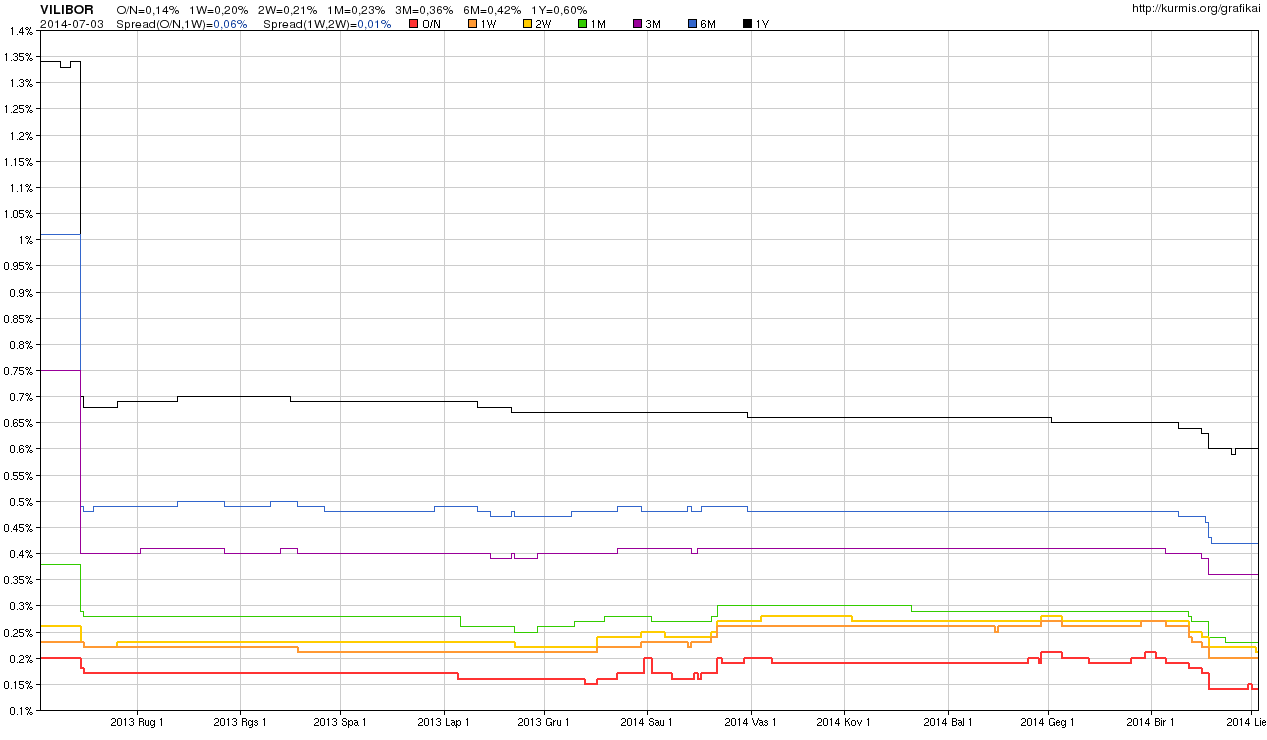Click the 2013 Rgs 1 x-axis label

point(240,722)
